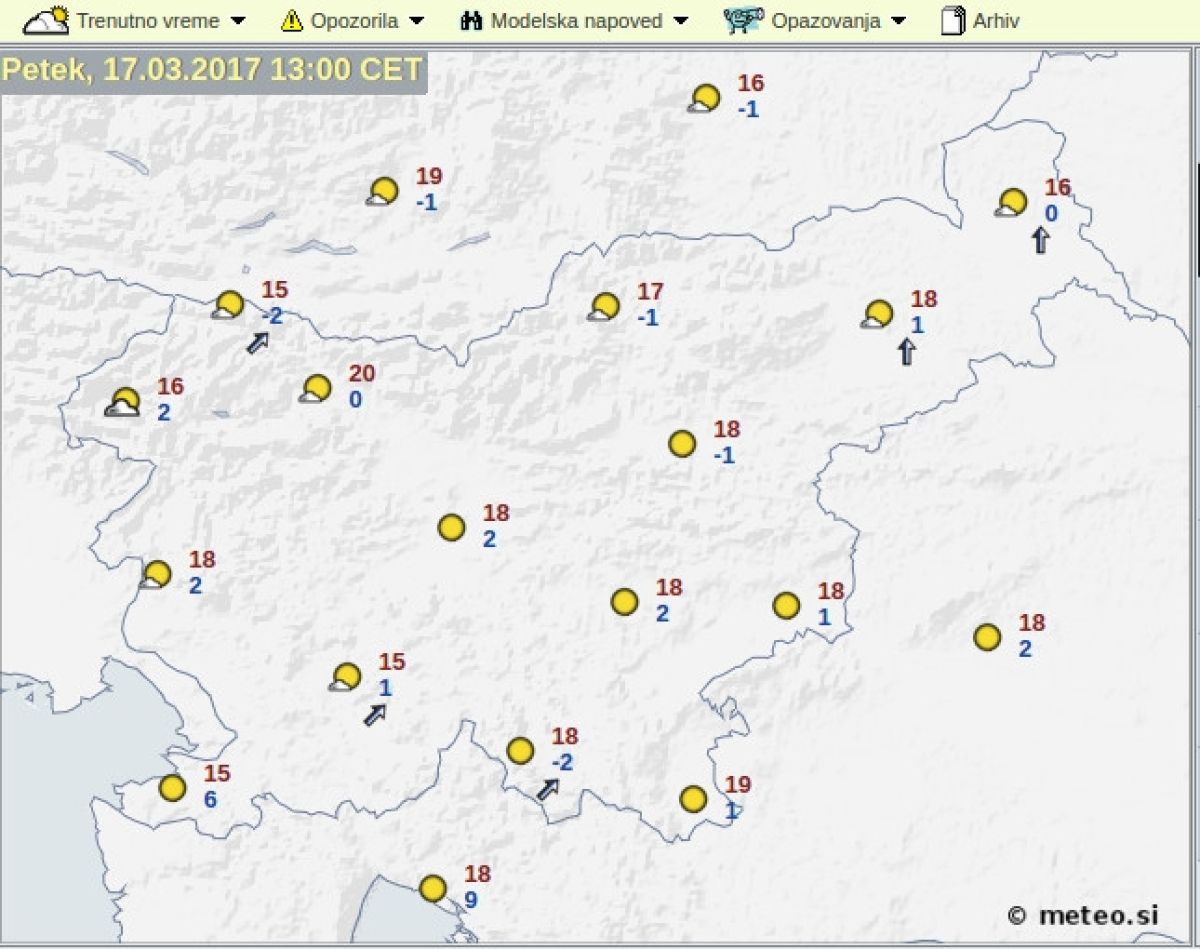Click the sunny icon beside 15 / 6
Screen dimensions: 1200x949
pos(173,788)
